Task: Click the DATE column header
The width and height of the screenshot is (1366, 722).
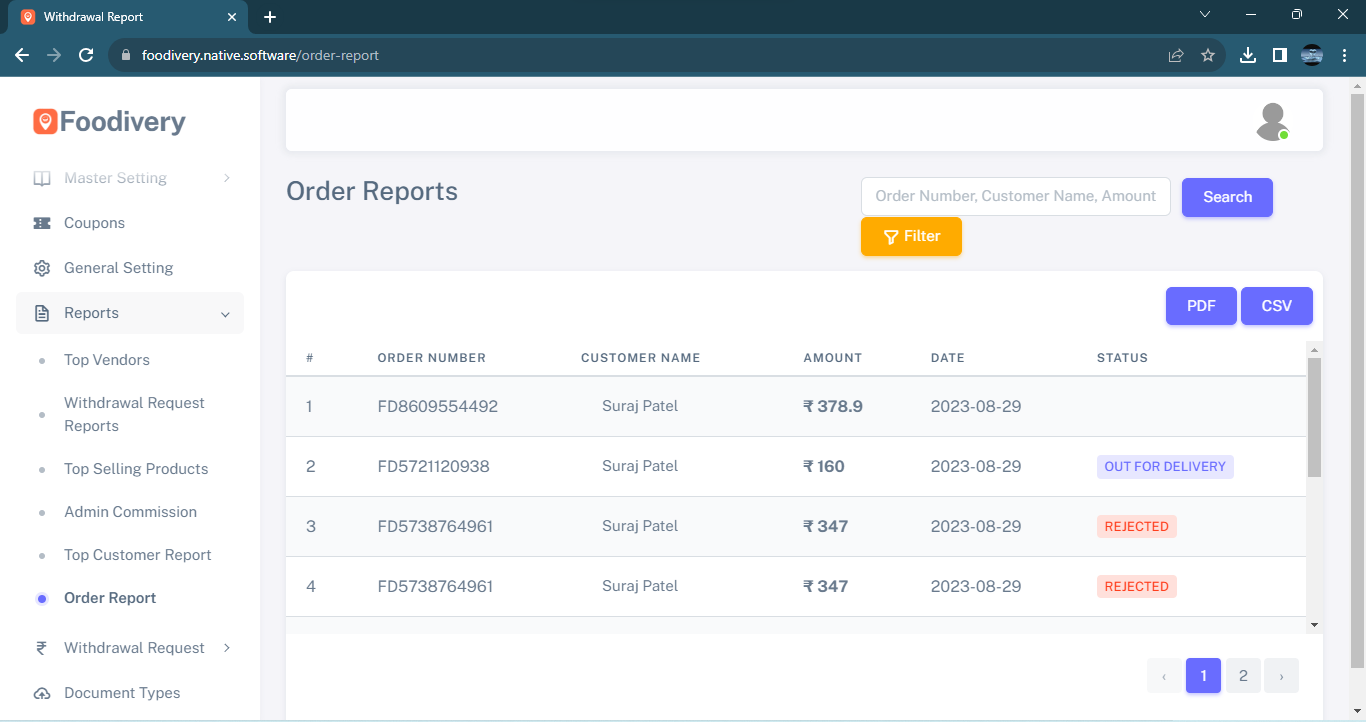Action: (x=948, y=358)
